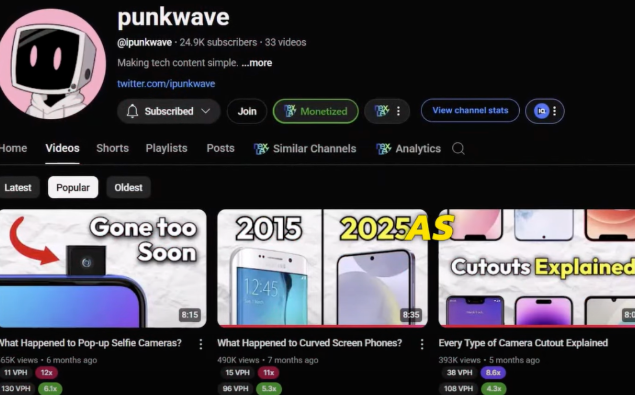Switch to the Home tab
This screenshot has height=395, width=635.
click(13, 148)
